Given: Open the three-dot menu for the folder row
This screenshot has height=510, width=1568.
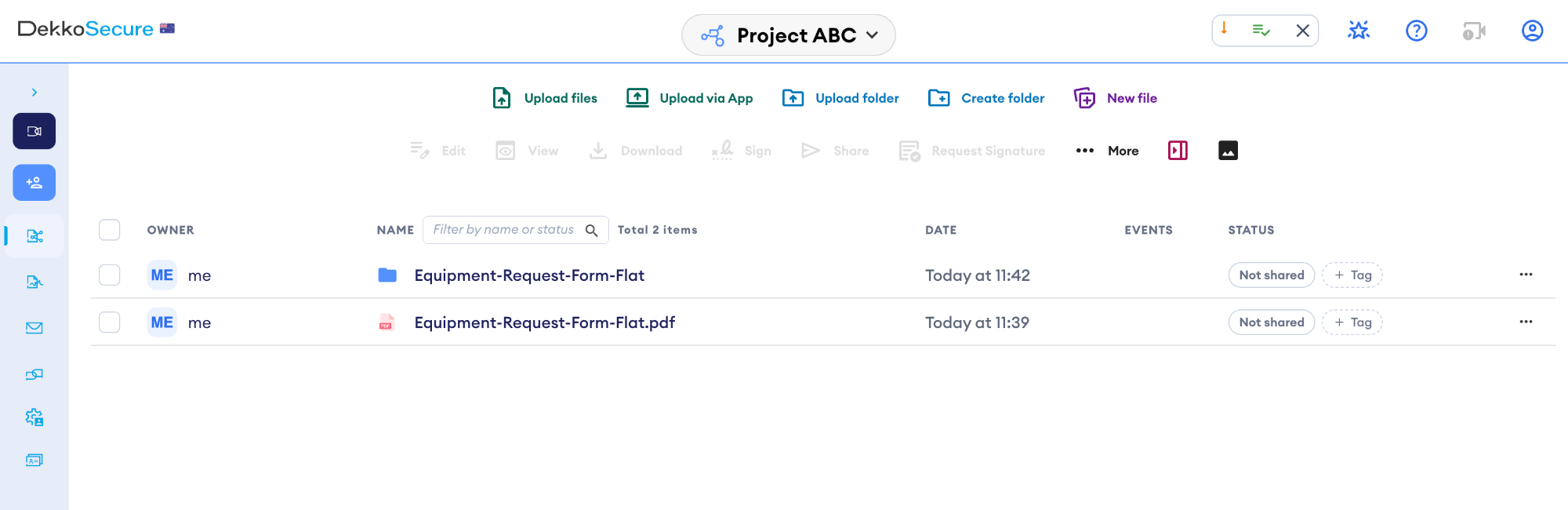Looking at the screenshot, I should (1526, 275).
